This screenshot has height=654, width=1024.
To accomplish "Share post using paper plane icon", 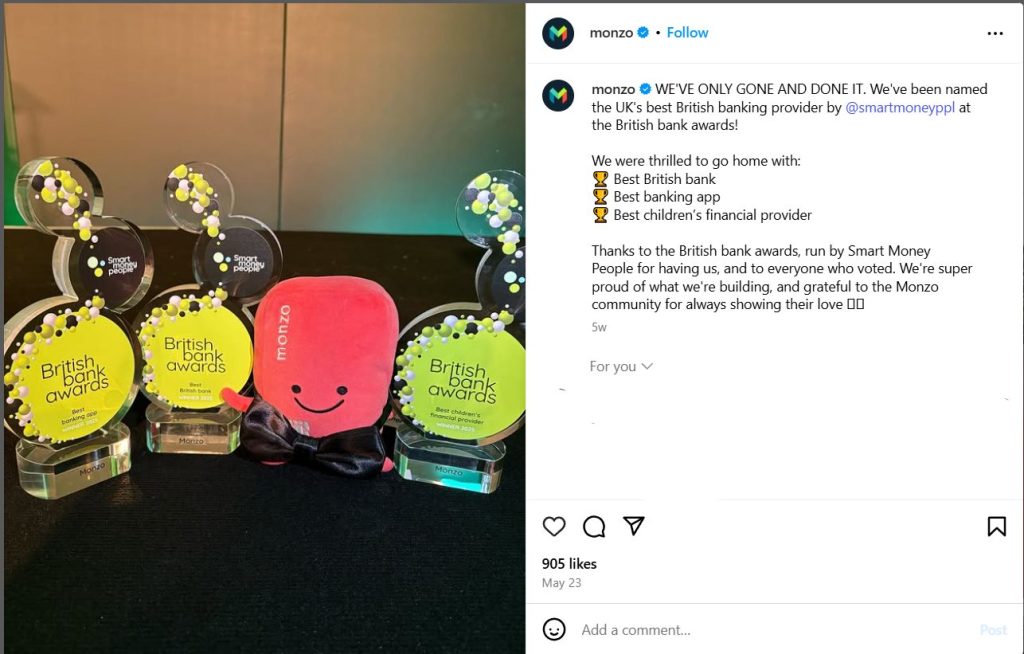I will (x=633, y=526).
